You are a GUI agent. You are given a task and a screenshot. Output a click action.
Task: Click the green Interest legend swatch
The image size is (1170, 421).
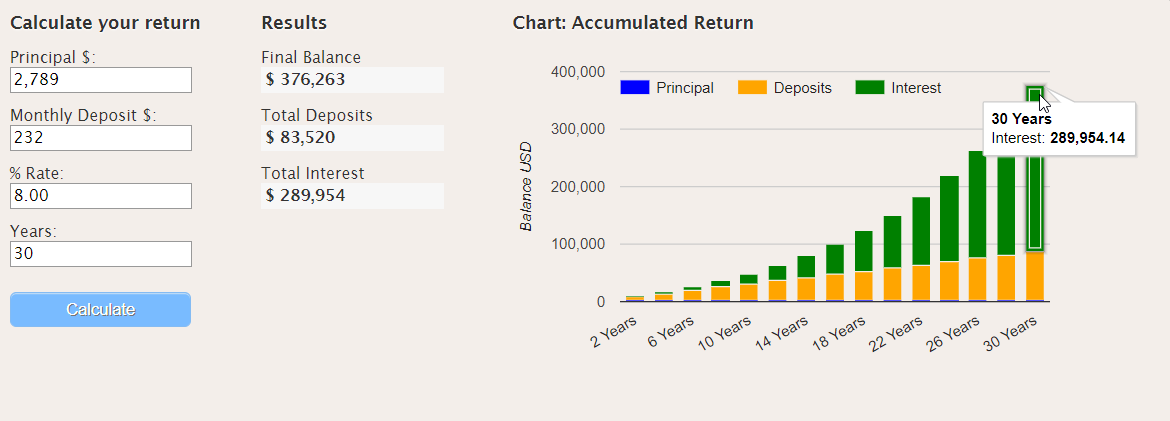pyautogui.click(x=870, y=87)
